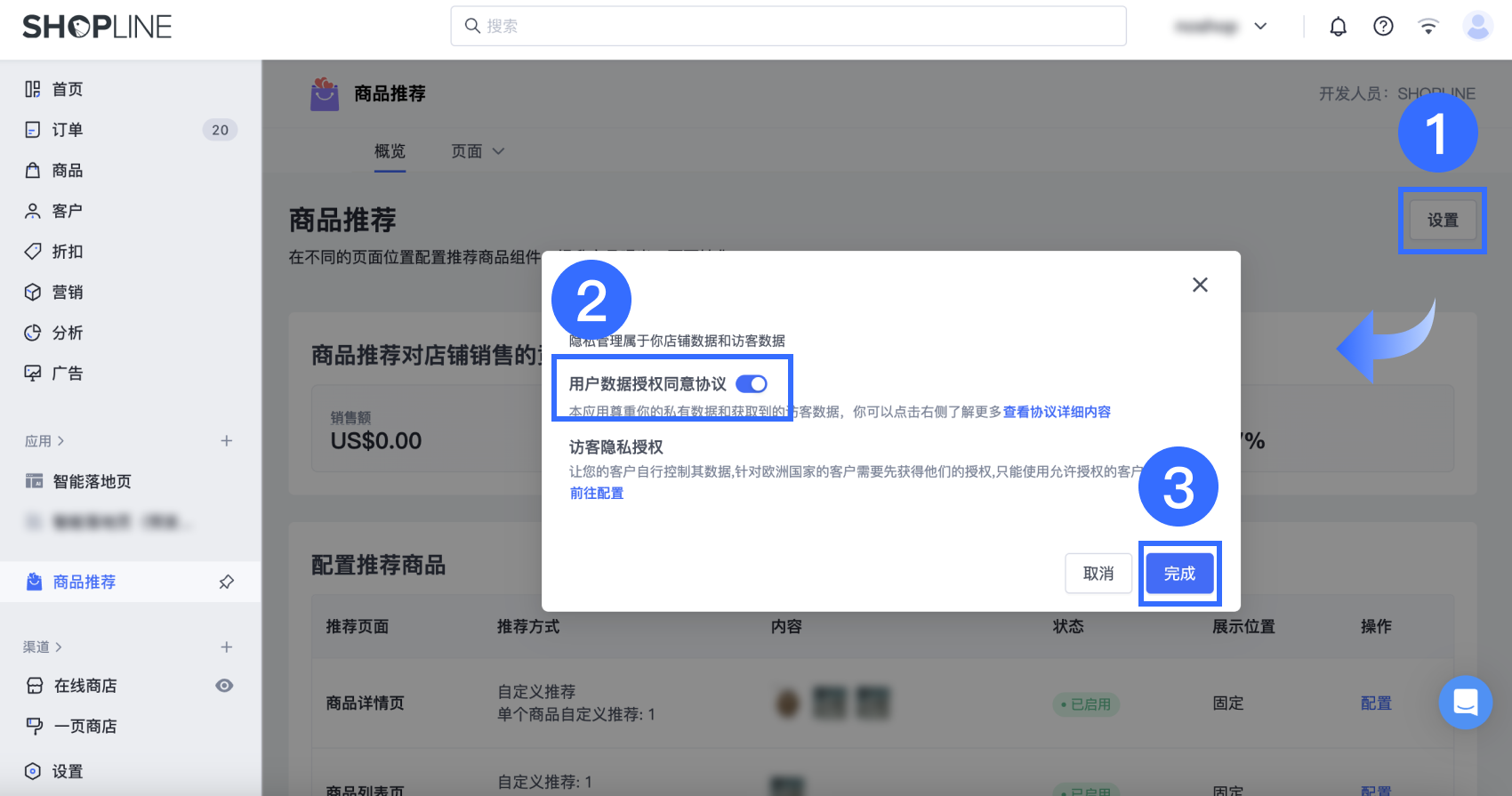Select the 营销 menu label
Viewport: 1512px width, 796px height.
(x=68, y=292)
